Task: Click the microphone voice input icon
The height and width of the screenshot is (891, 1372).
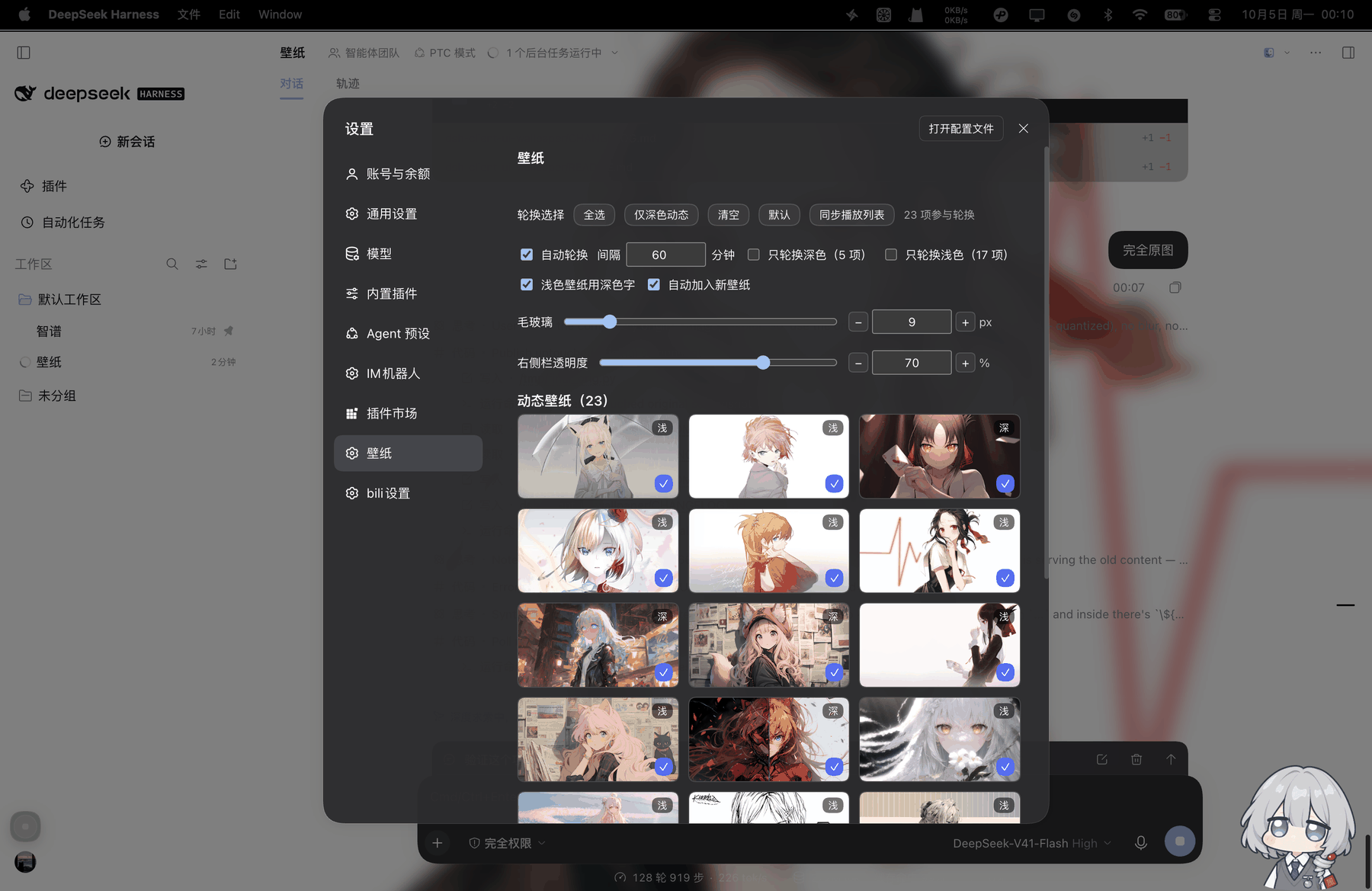Action: point(1141,842)
